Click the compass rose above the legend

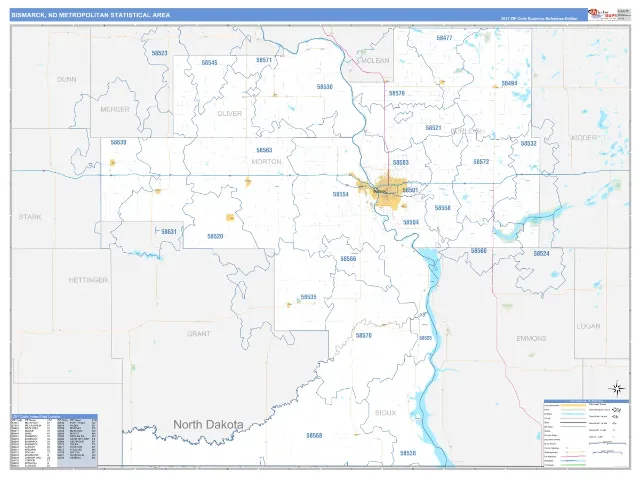click(617, 388)
